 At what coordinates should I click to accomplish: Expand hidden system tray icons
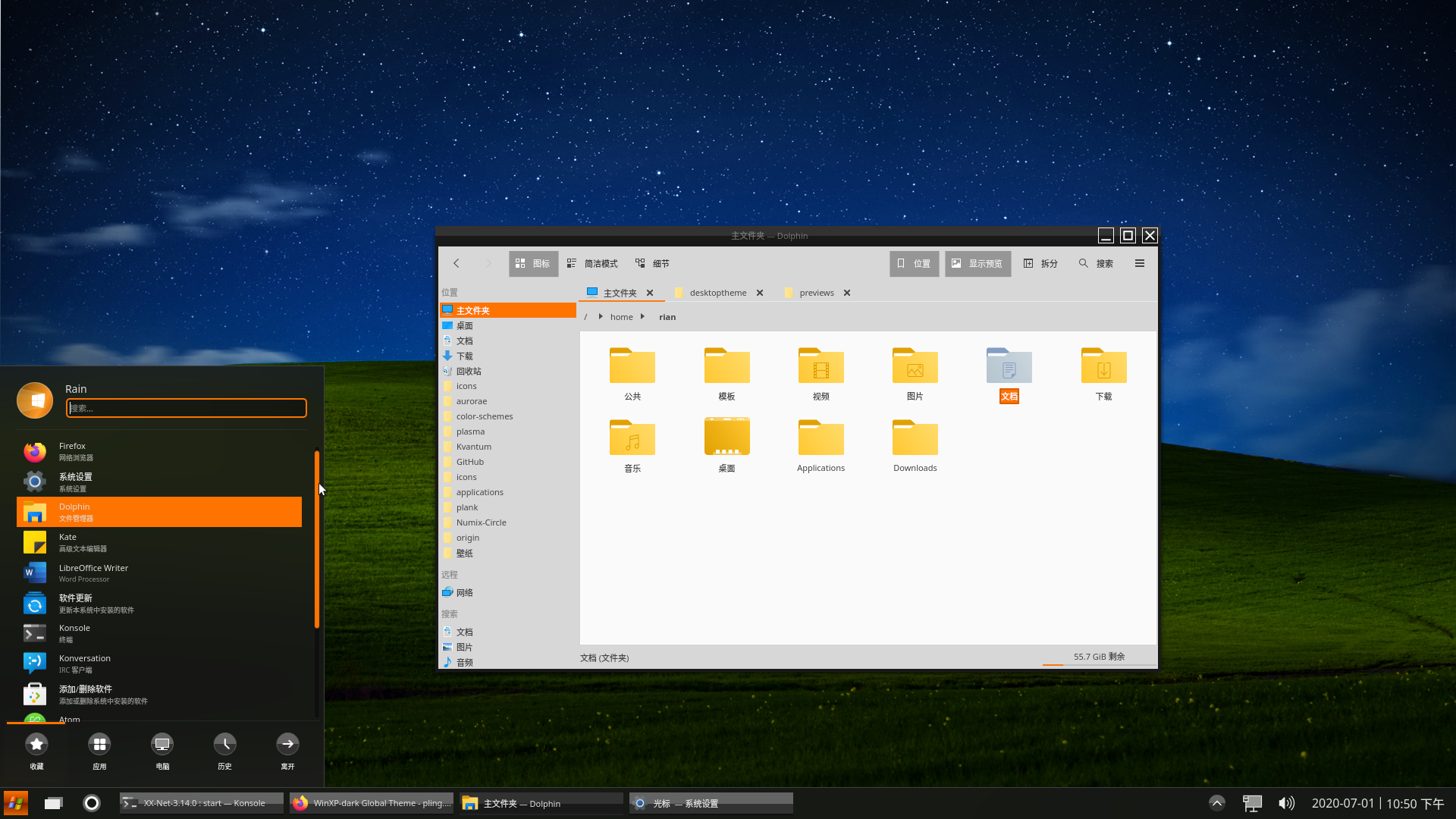tap(1216, 803)
